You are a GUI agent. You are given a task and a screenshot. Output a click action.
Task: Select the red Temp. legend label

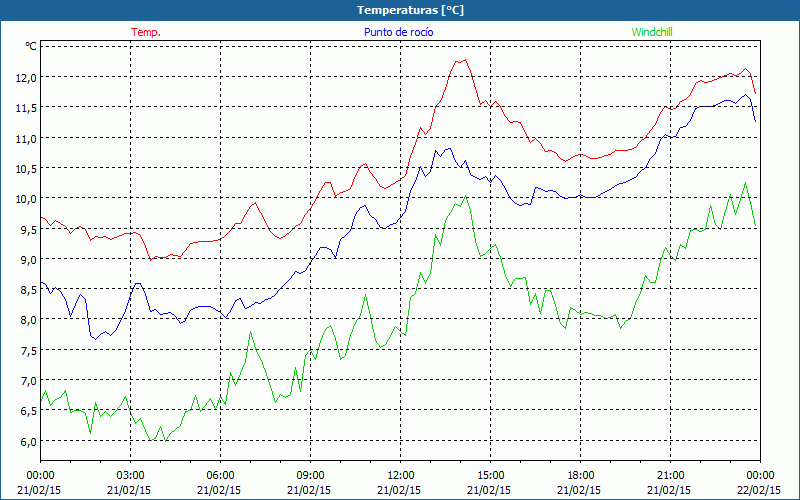point(146,32)
